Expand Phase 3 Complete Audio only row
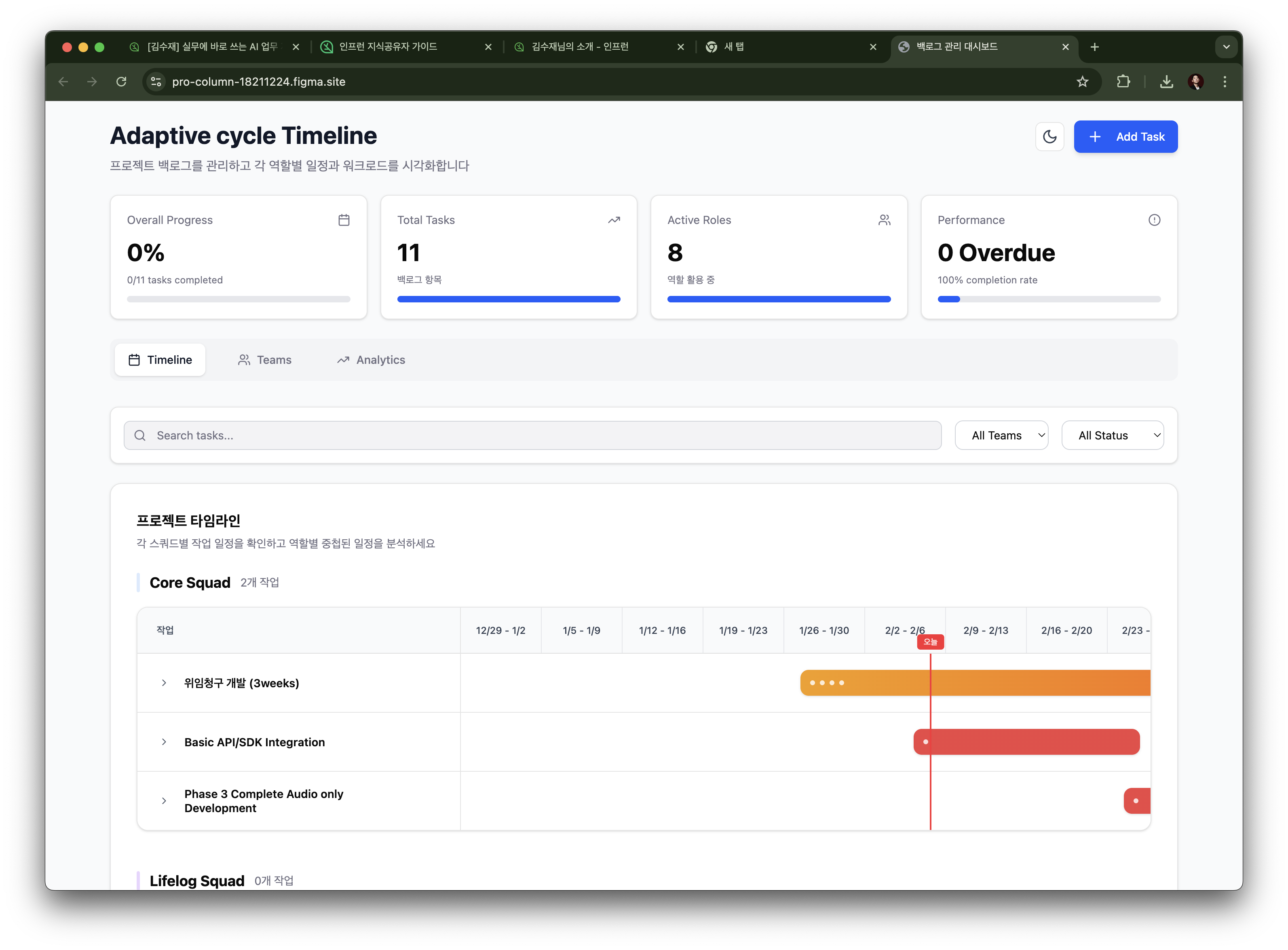The image size is (1288, 950). click(164, 800)
